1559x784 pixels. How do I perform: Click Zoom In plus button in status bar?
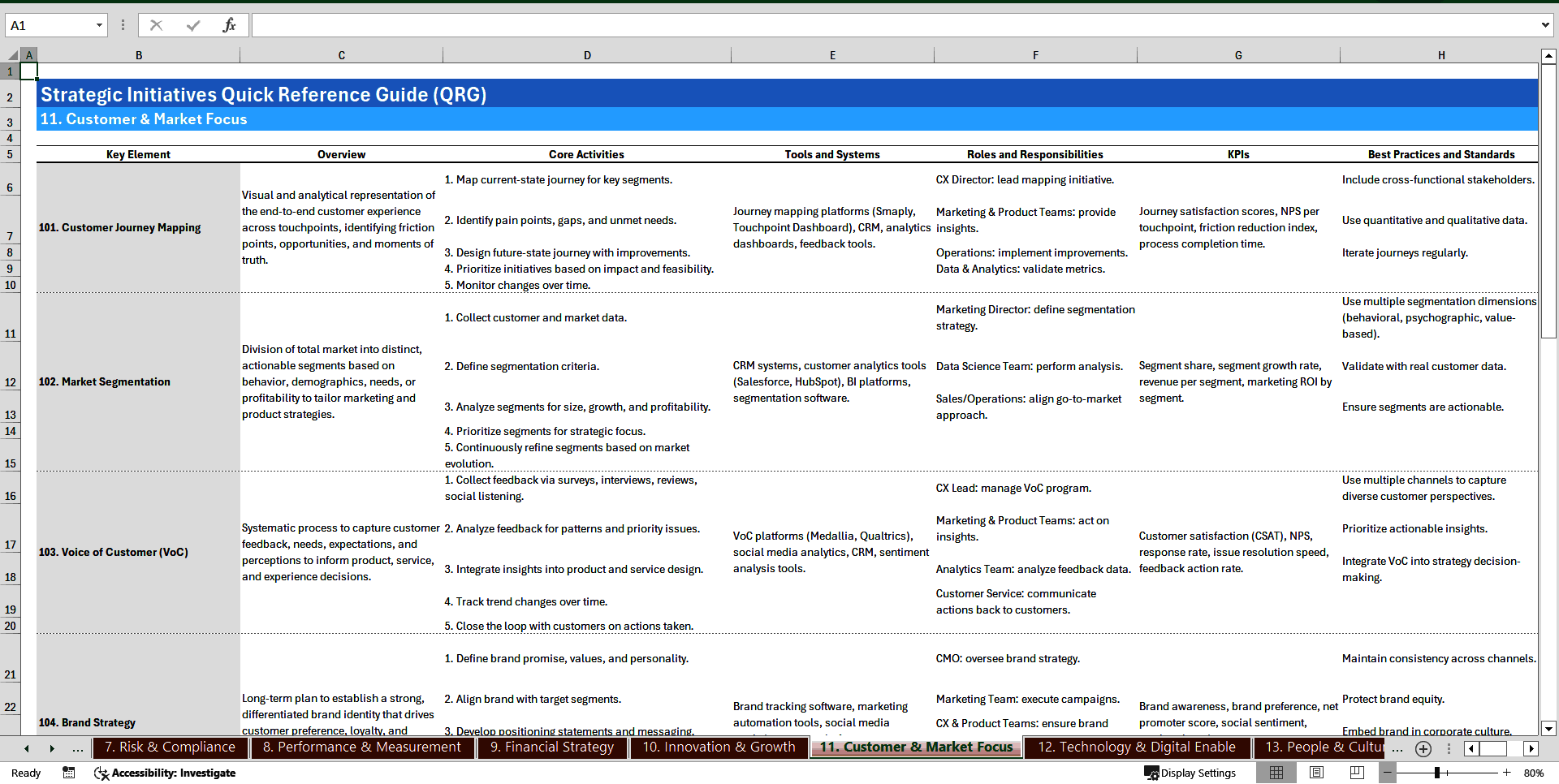pyautogui.click(x=1506, y=773)
